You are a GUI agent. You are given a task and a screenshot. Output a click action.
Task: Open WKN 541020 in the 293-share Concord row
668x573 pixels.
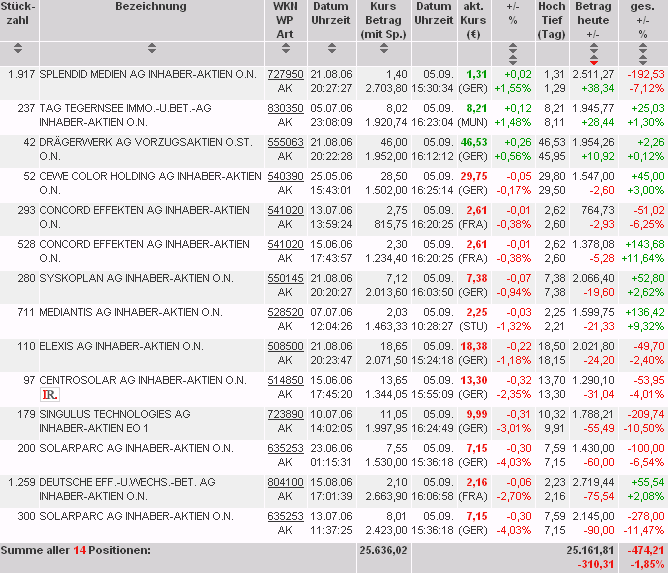[285, 210]
